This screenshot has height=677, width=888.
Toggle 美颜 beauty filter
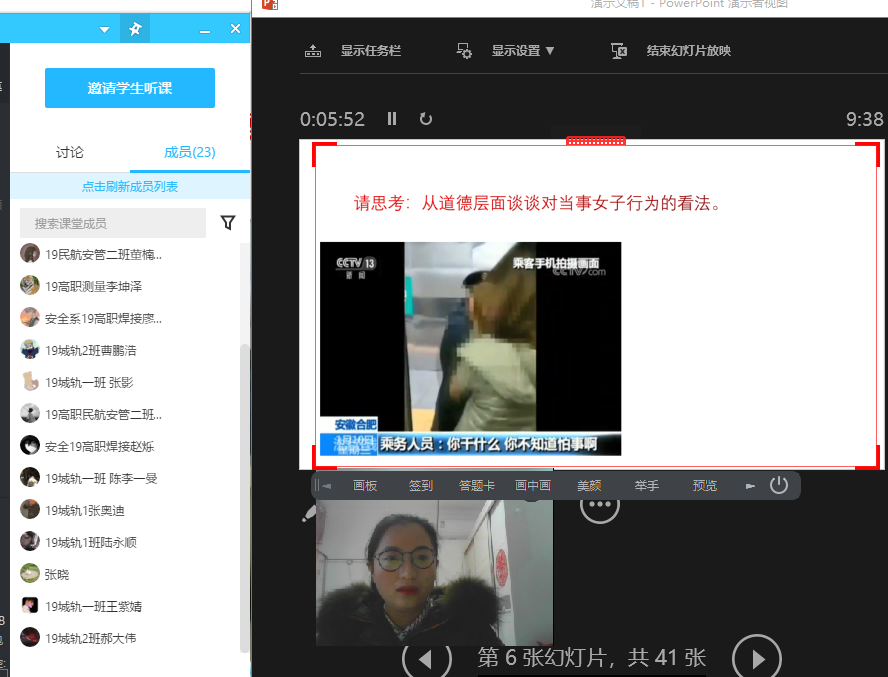click(589, 486)
